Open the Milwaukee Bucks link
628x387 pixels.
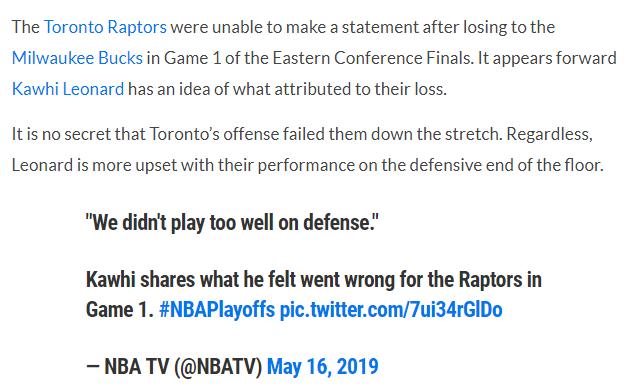77,58
